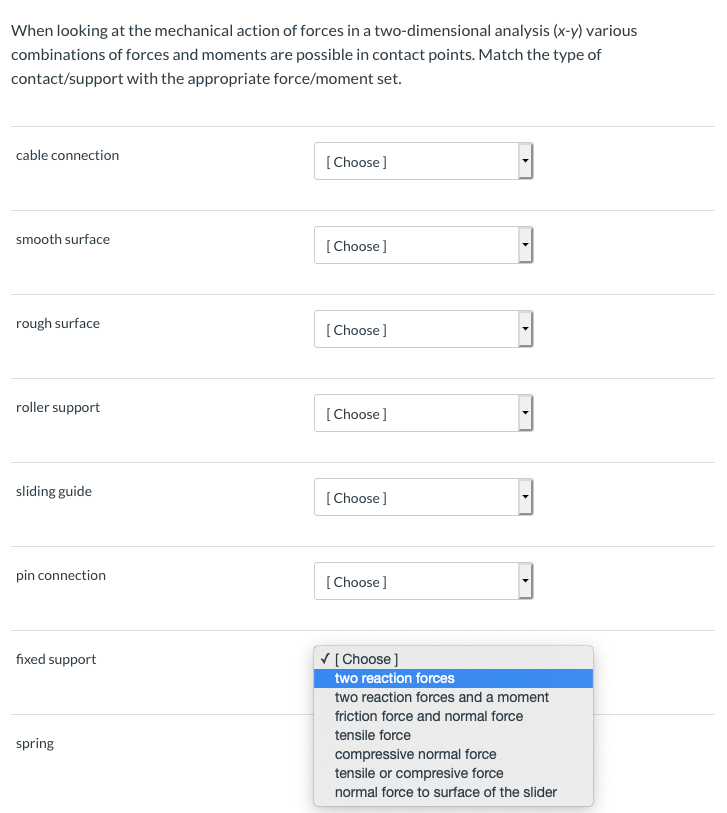The image size is (727, 813).
Task: Open the cable connection dropdown
Action: coord(423,161)
